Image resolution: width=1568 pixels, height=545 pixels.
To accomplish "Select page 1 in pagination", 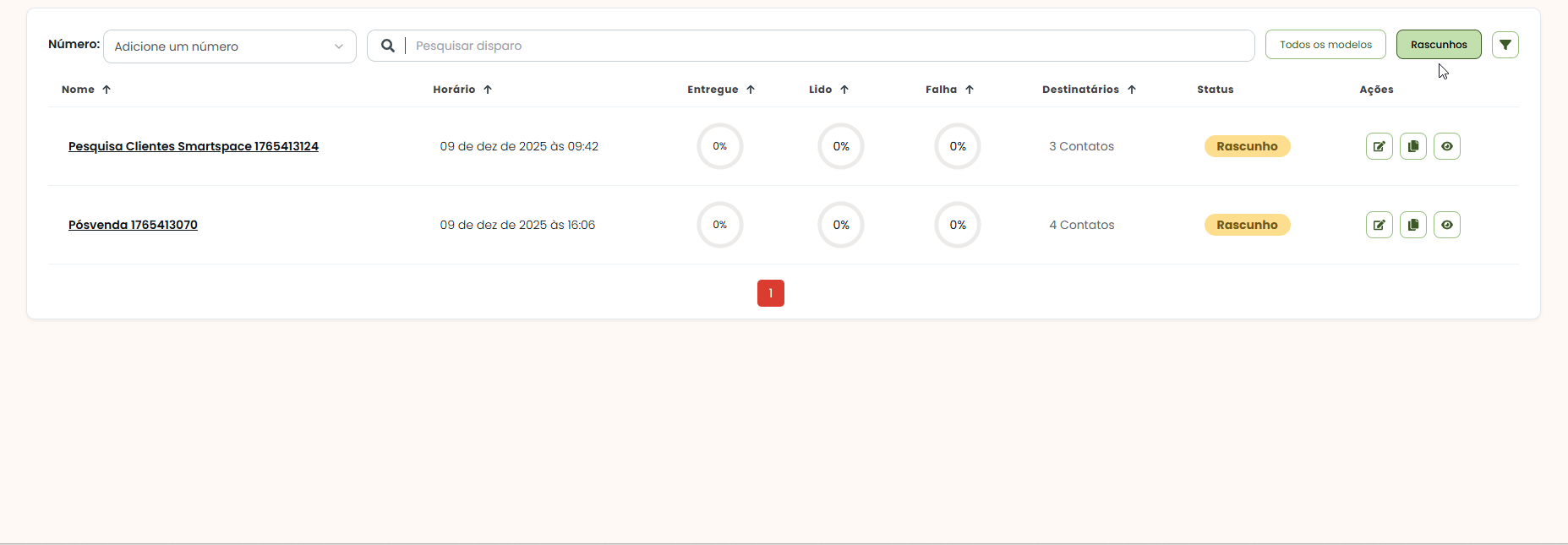I will click(770, 293).
